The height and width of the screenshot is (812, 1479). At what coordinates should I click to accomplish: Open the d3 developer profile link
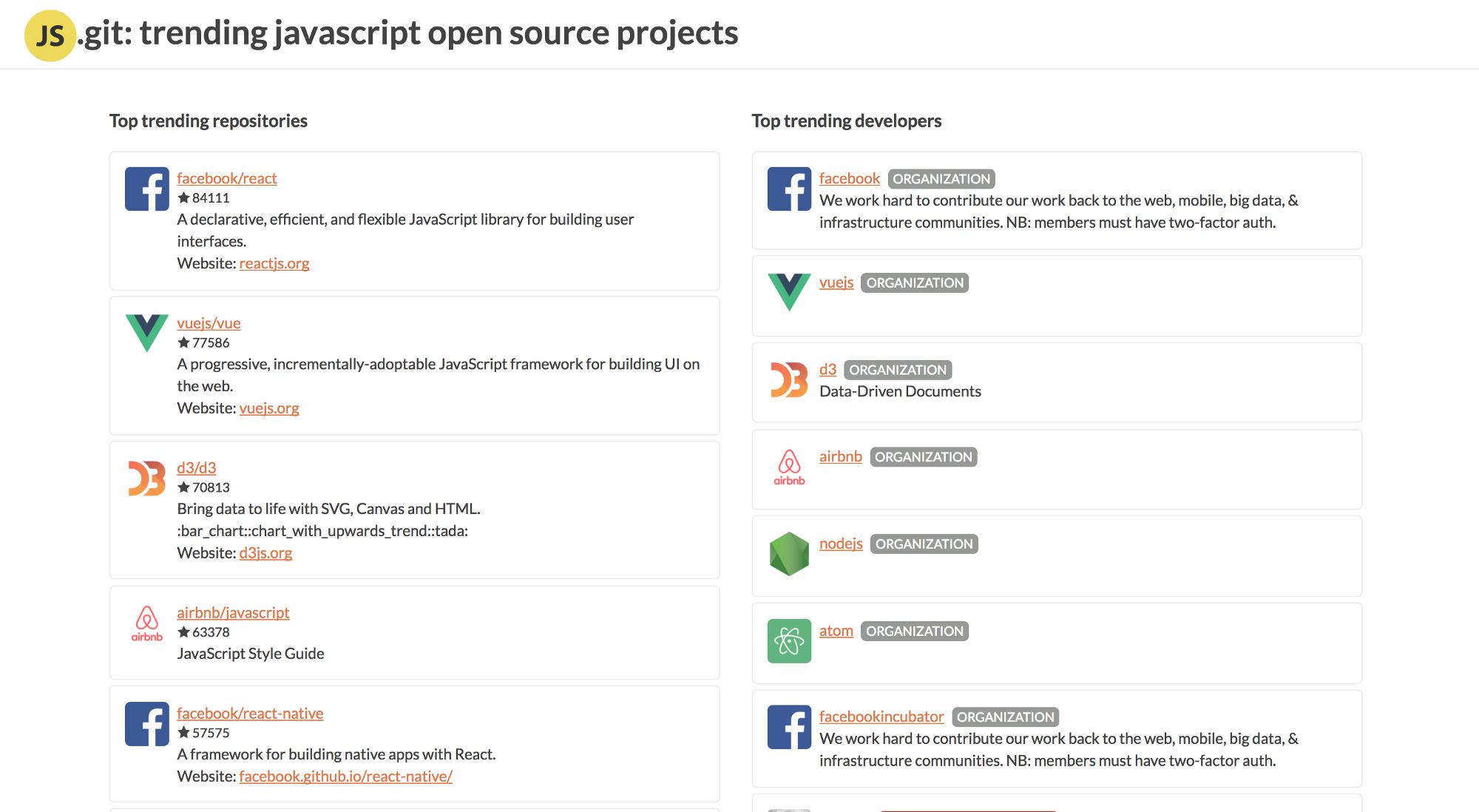tap(828, 370)
